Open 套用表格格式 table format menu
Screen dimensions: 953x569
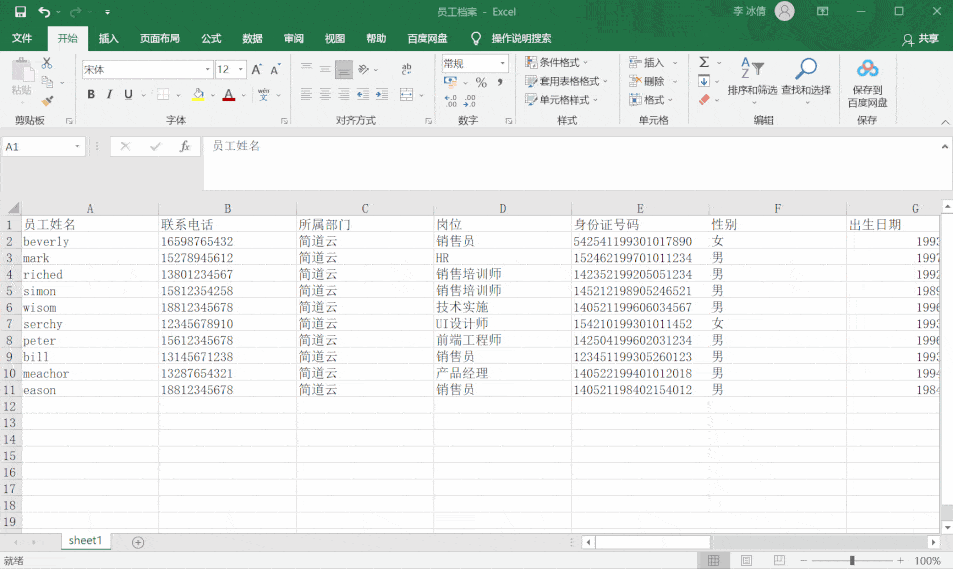click(x=566, y=81)
